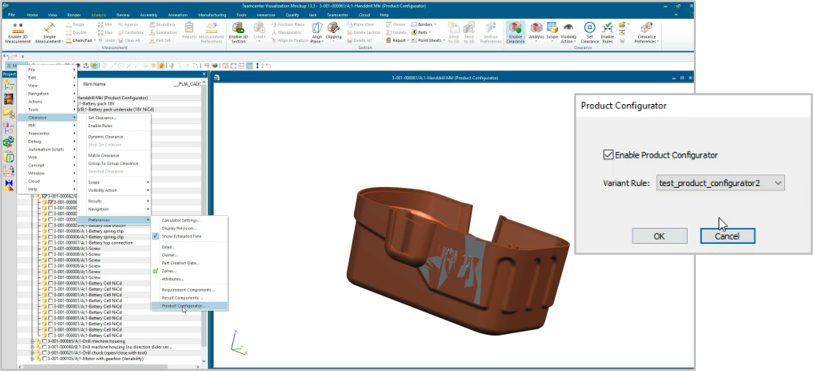The image size is (813, 371).
Task: Click the undo arrow in quick access bar
Action: [x=6, y=56]
